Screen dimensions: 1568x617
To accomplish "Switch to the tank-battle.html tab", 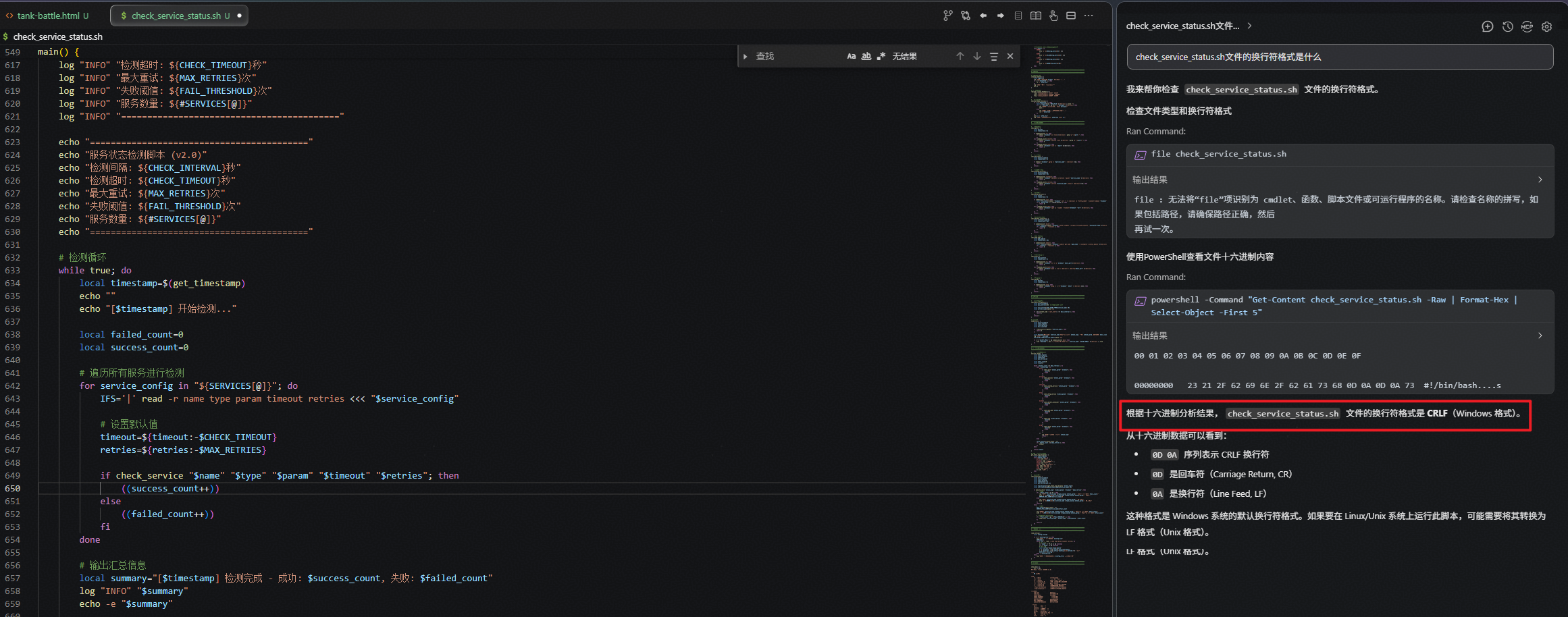I will pyautogui.click(x=47, y=16).
